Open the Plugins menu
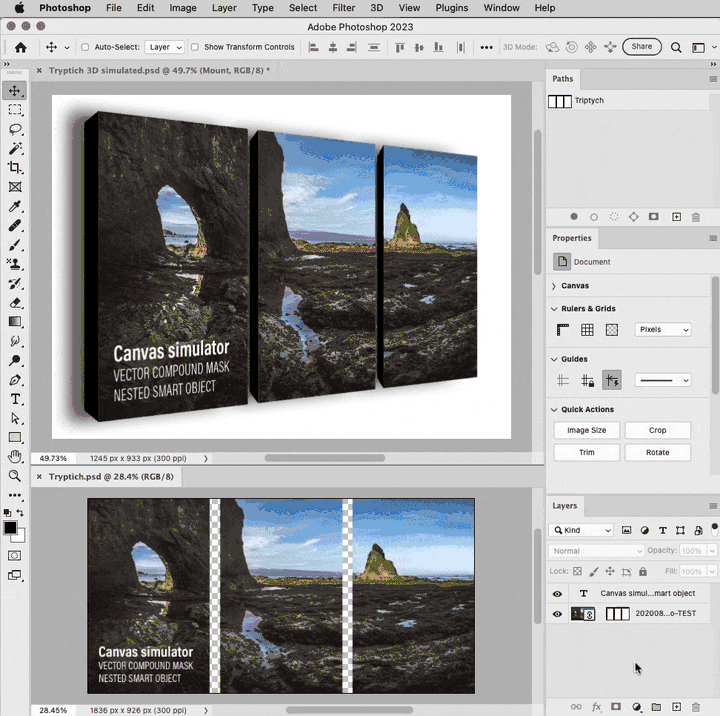Image resolution: width=720 pixels, height=716 pixels. [x=452, y=8]
